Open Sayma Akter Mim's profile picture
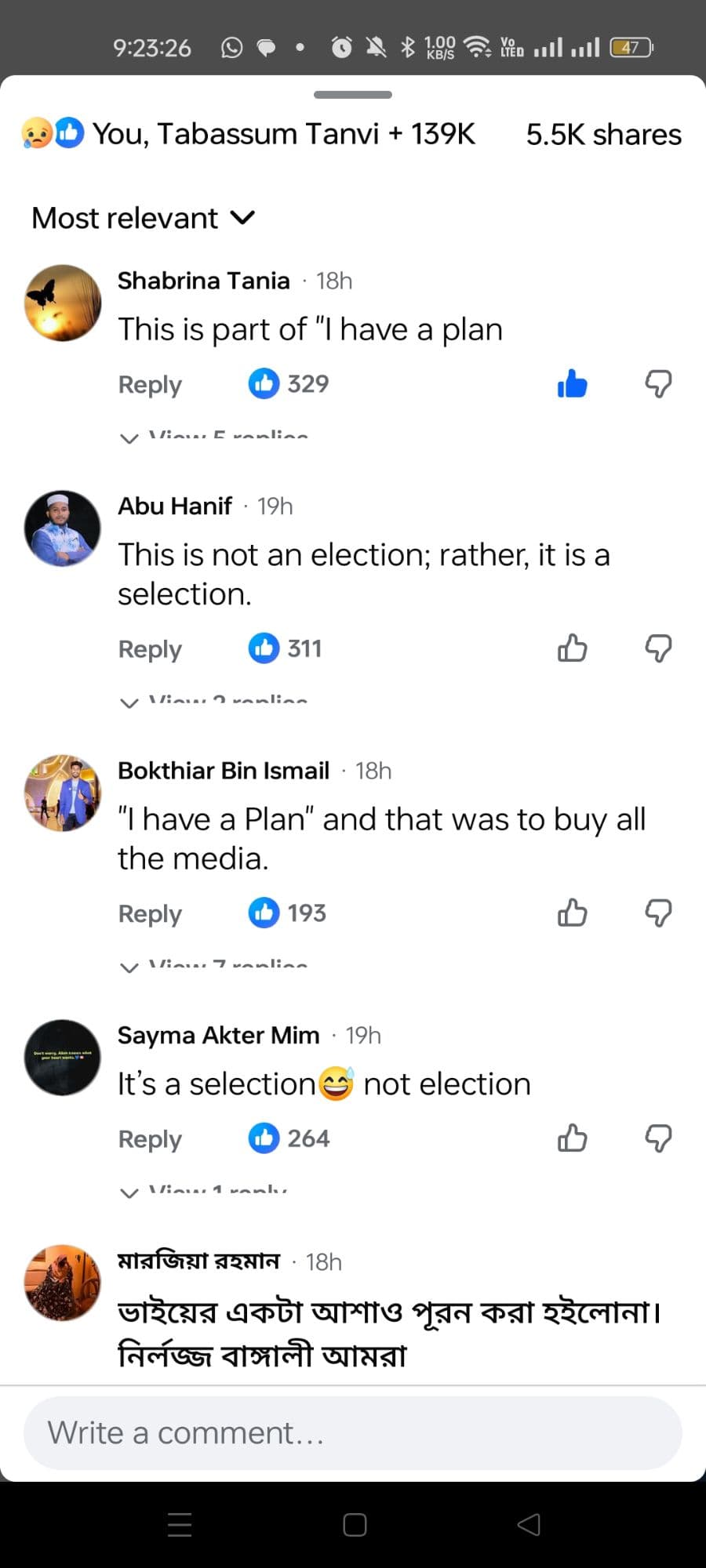 point(61,1058)
